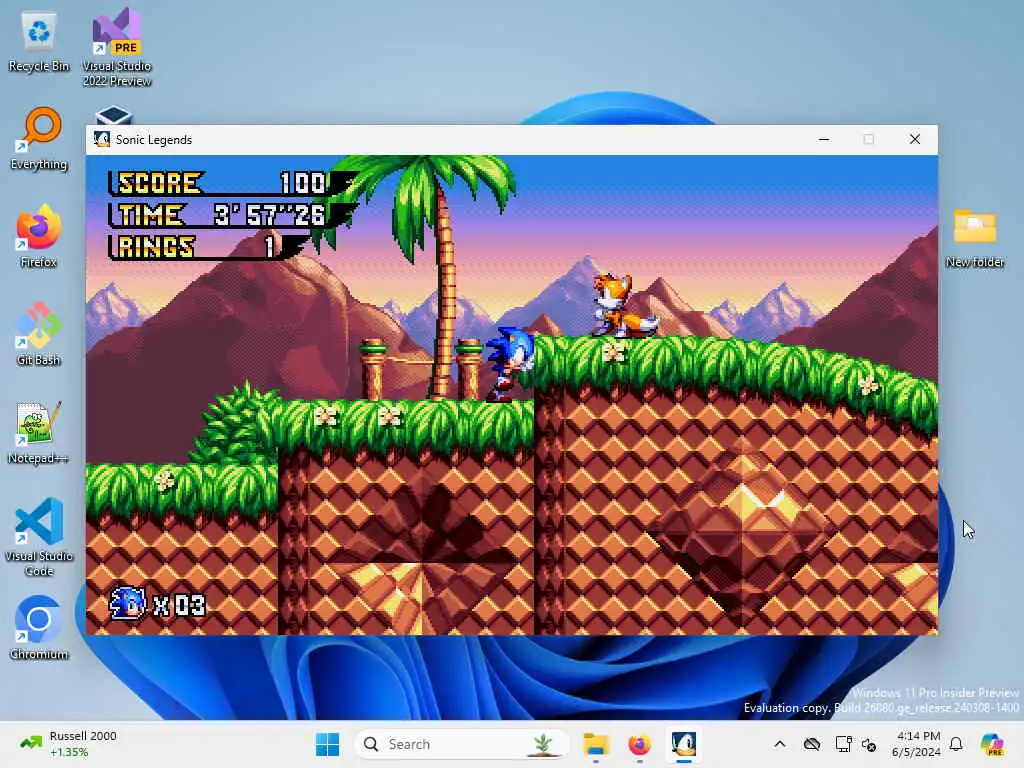Minimize the Sonic Legends window
Image resolution: width=1024 pixels, height=768 pixels.
tap(824, 139)
